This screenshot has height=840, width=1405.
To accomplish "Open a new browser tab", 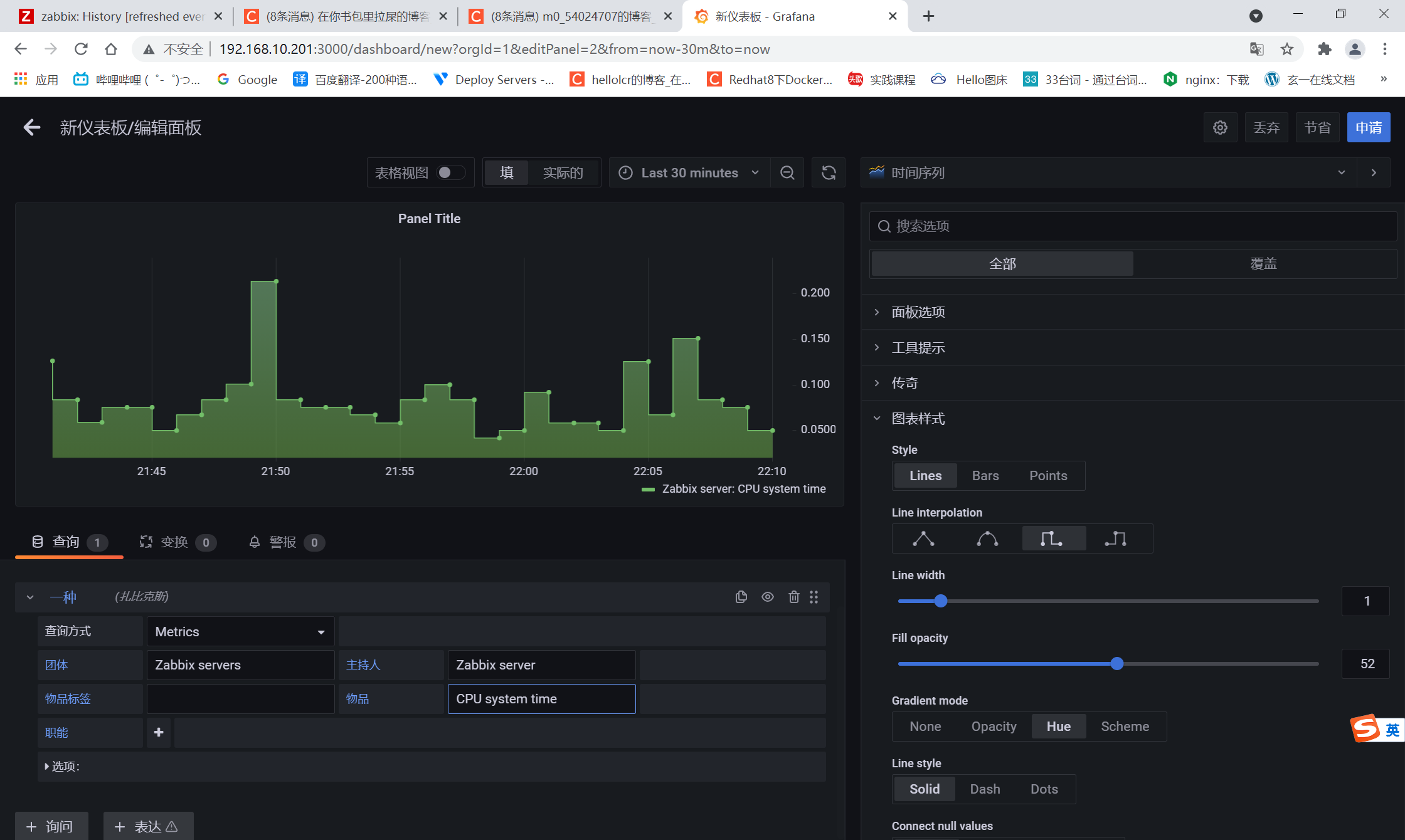I will point(929,16).
